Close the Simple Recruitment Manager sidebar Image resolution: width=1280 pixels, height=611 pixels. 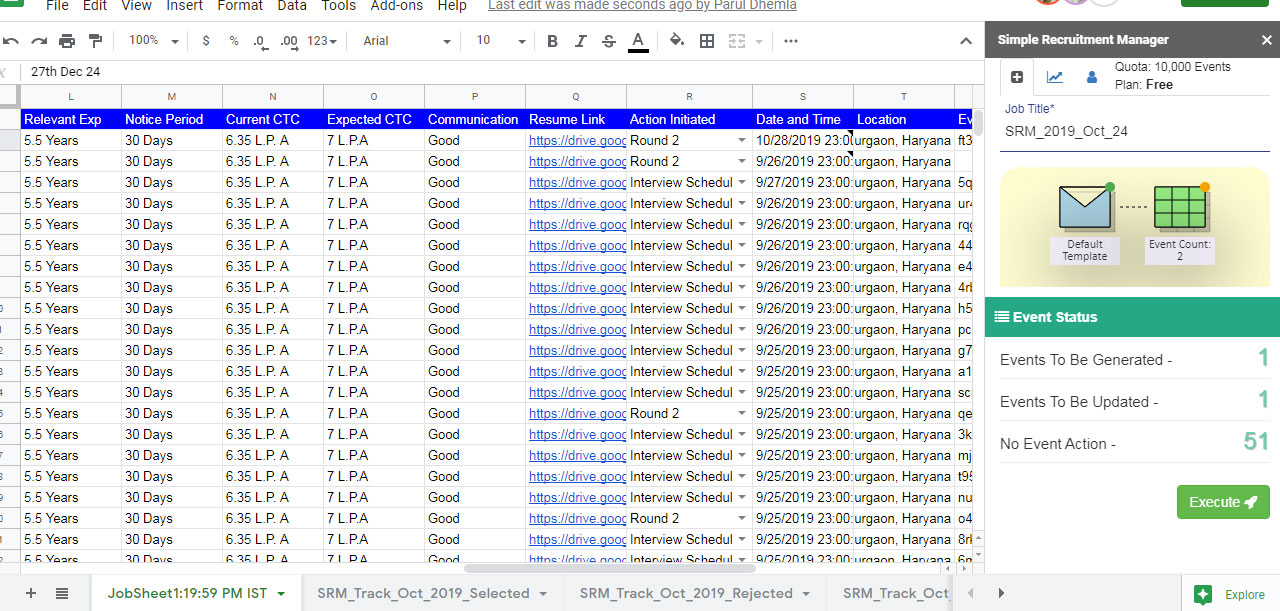[1266, 40]
